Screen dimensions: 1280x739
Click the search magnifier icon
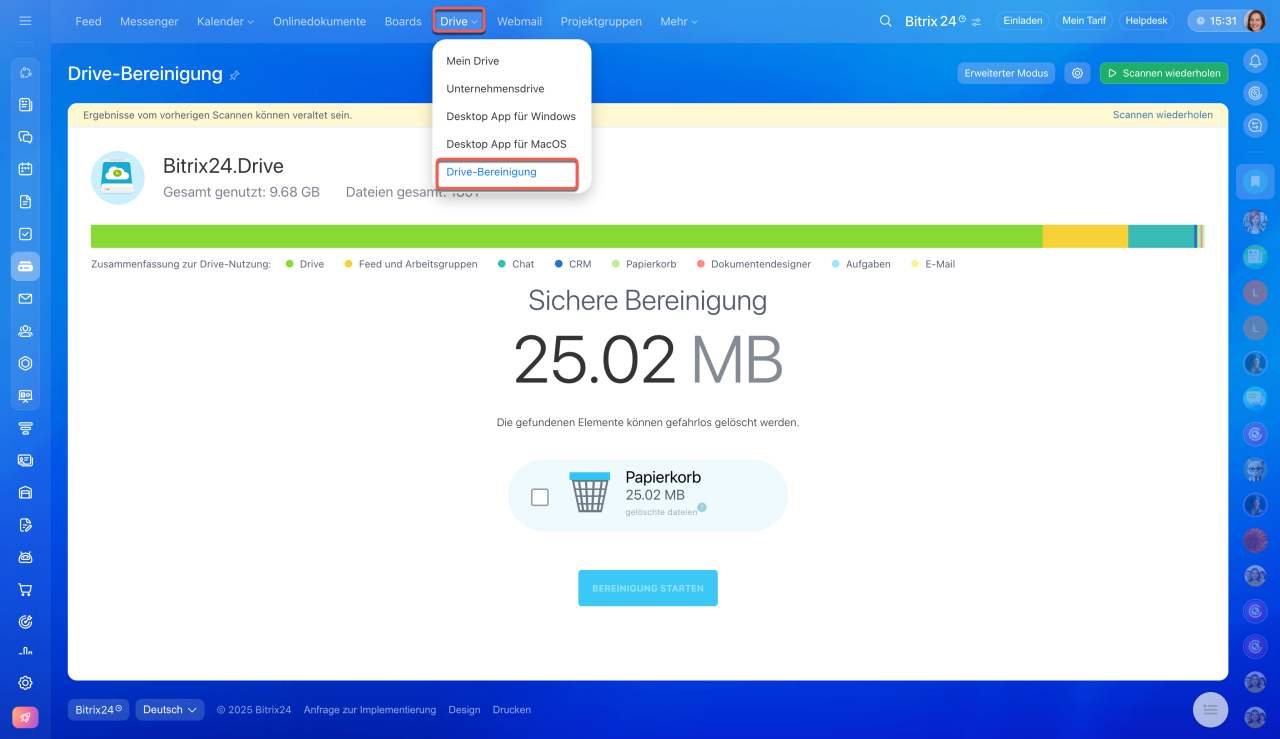885,21
